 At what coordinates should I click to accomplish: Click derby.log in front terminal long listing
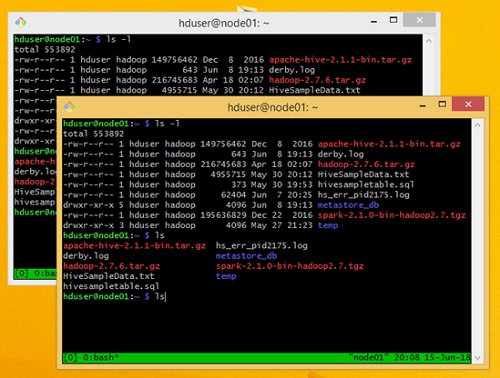coord(341,154)
